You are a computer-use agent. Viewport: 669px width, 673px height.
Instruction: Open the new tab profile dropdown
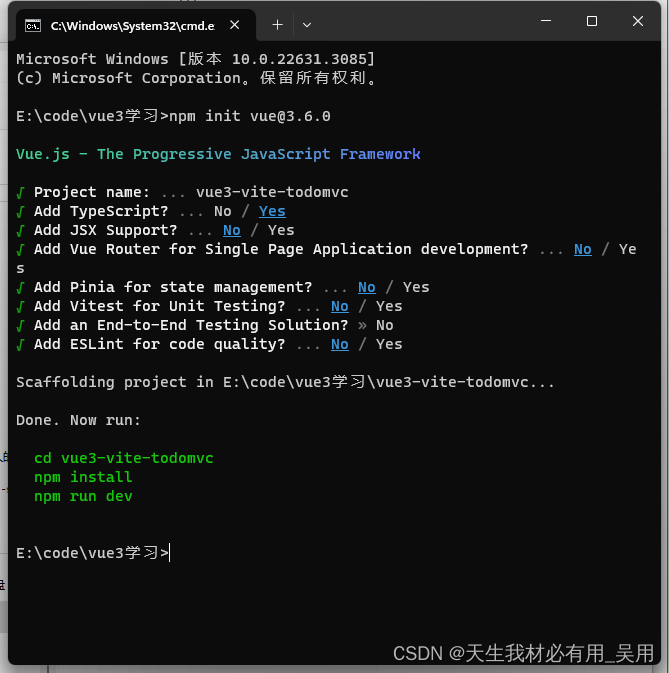pyautogui.click(x=307, y=25)
